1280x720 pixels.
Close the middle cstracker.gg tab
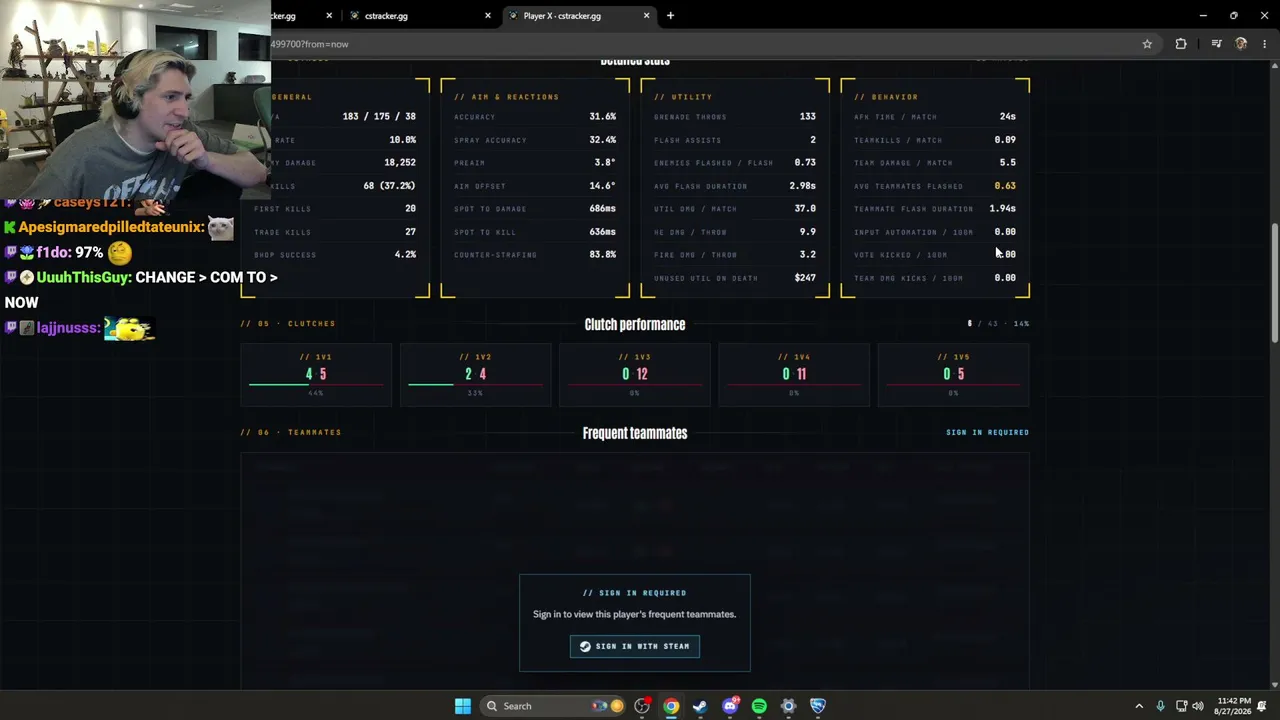(x=488, y=16)
